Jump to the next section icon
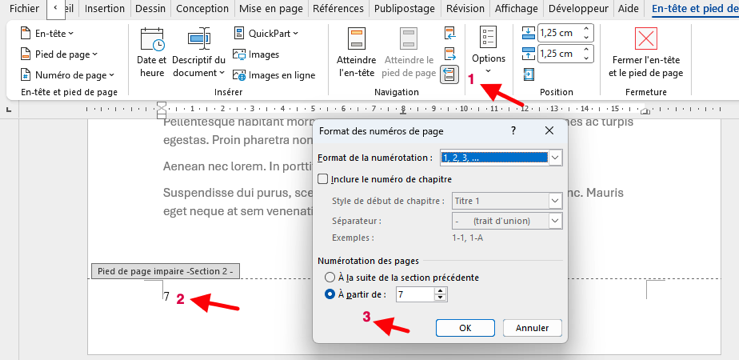The height and width of the screenshot is (360, 739). [x=450, y=54]
